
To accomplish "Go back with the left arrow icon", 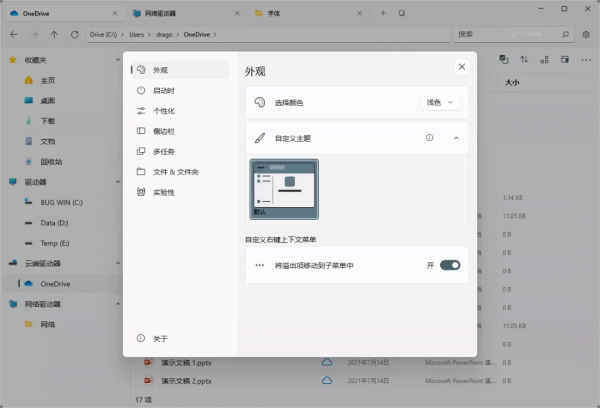I will [x=14, y=34].
